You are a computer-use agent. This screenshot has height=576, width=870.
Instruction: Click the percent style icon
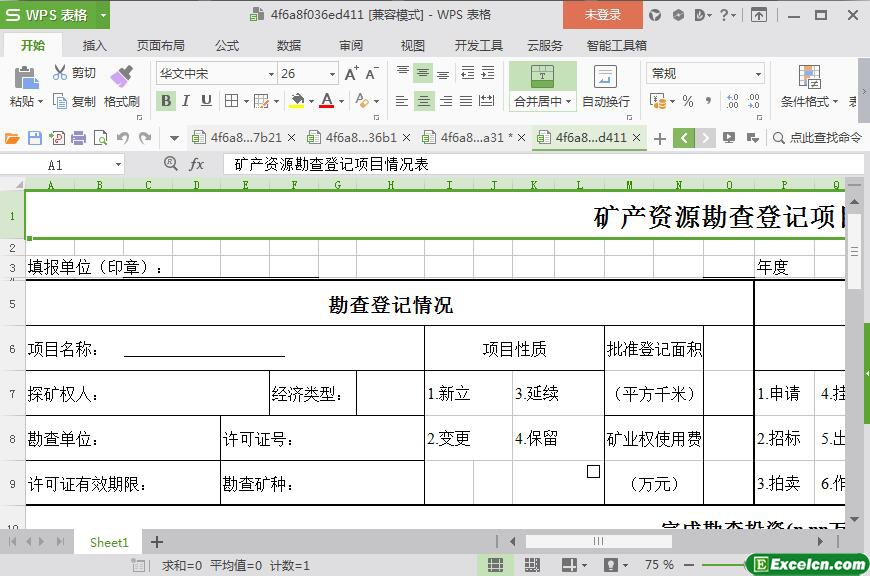(x=687, y=101)
